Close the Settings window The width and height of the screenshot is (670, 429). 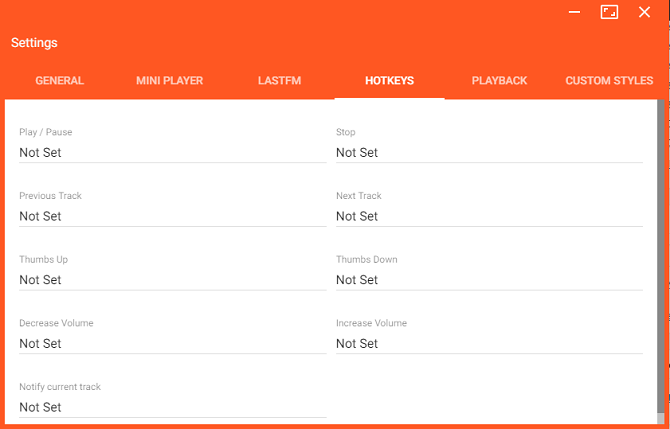[644, 12]
